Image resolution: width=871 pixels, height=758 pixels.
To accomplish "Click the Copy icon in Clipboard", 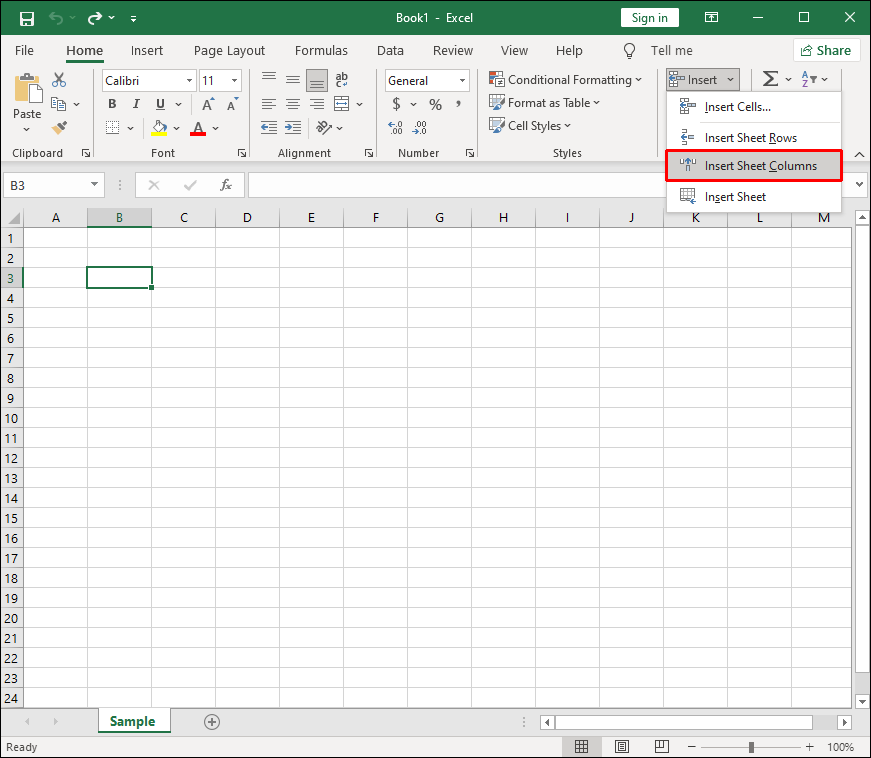I will (x=58, y=104).
